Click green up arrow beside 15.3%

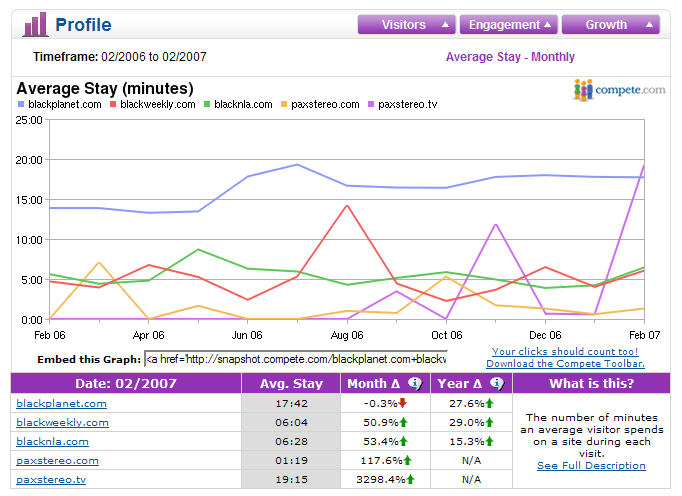490,441
